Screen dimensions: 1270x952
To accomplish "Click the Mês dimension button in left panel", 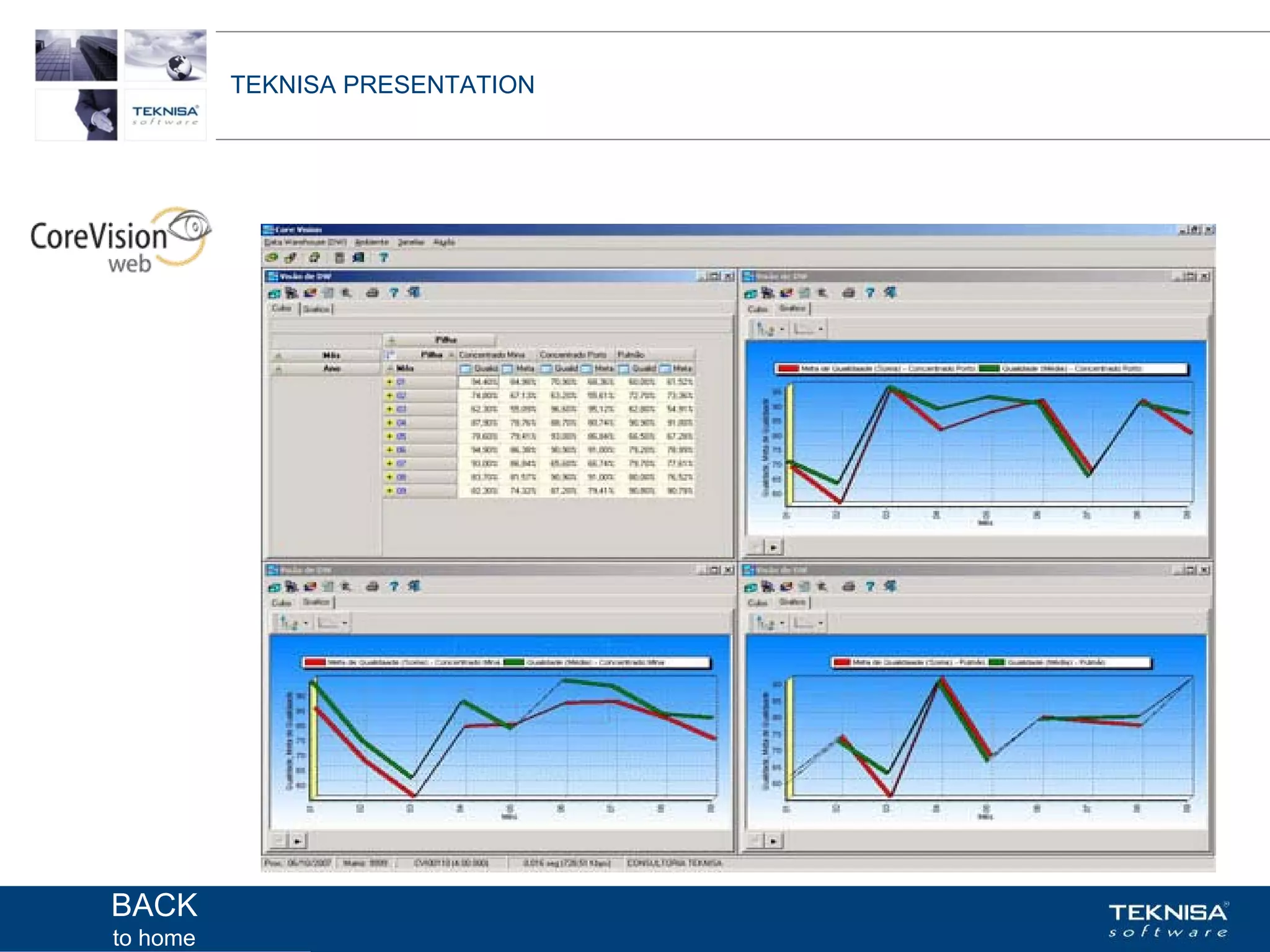I will (x=325, y=355).
